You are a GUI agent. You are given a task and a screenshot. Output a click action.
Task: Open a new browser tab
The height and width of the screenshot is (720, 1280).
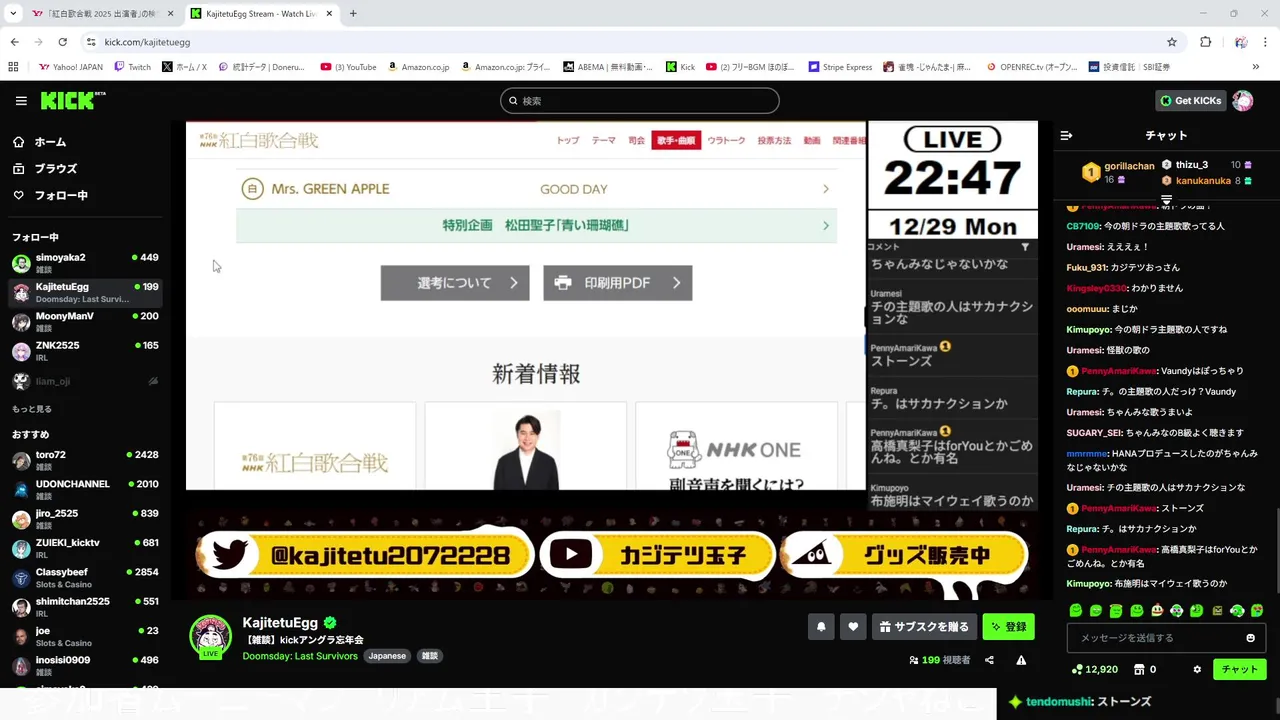pyautogui.click(x=353, y=14)
